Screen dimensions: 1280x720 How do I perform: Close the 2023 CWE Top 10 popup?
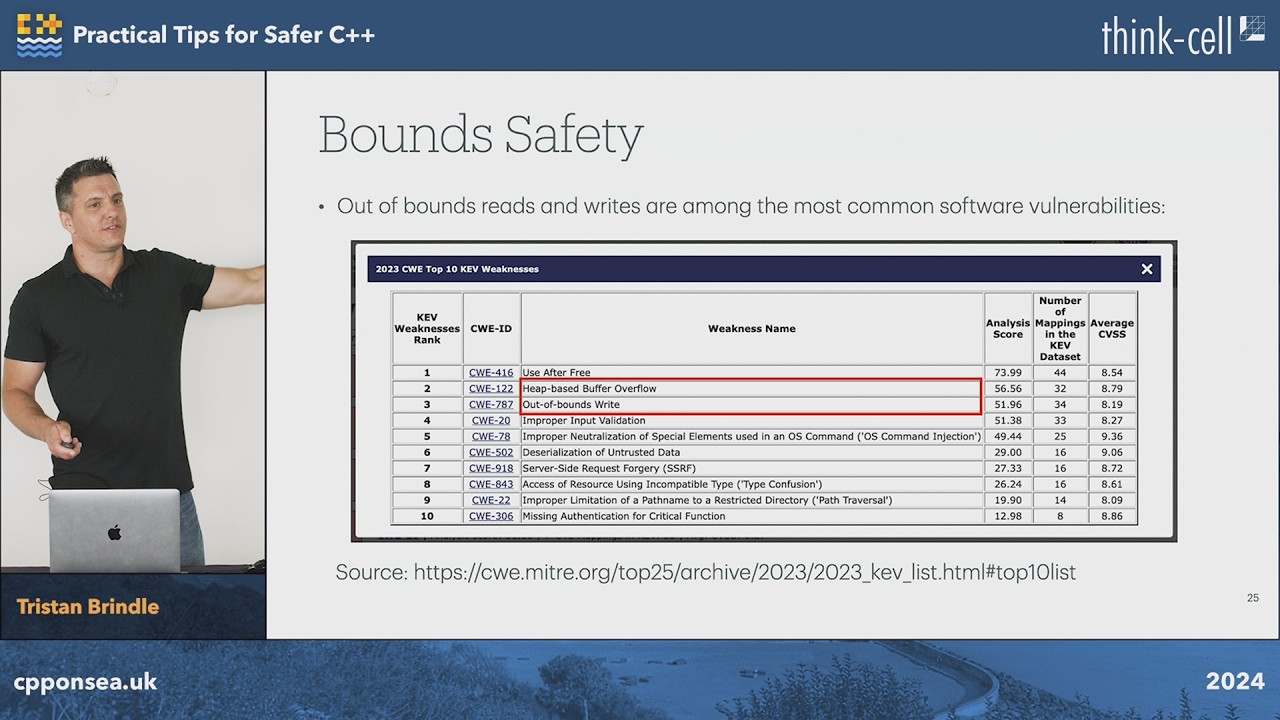[1147, 269]
